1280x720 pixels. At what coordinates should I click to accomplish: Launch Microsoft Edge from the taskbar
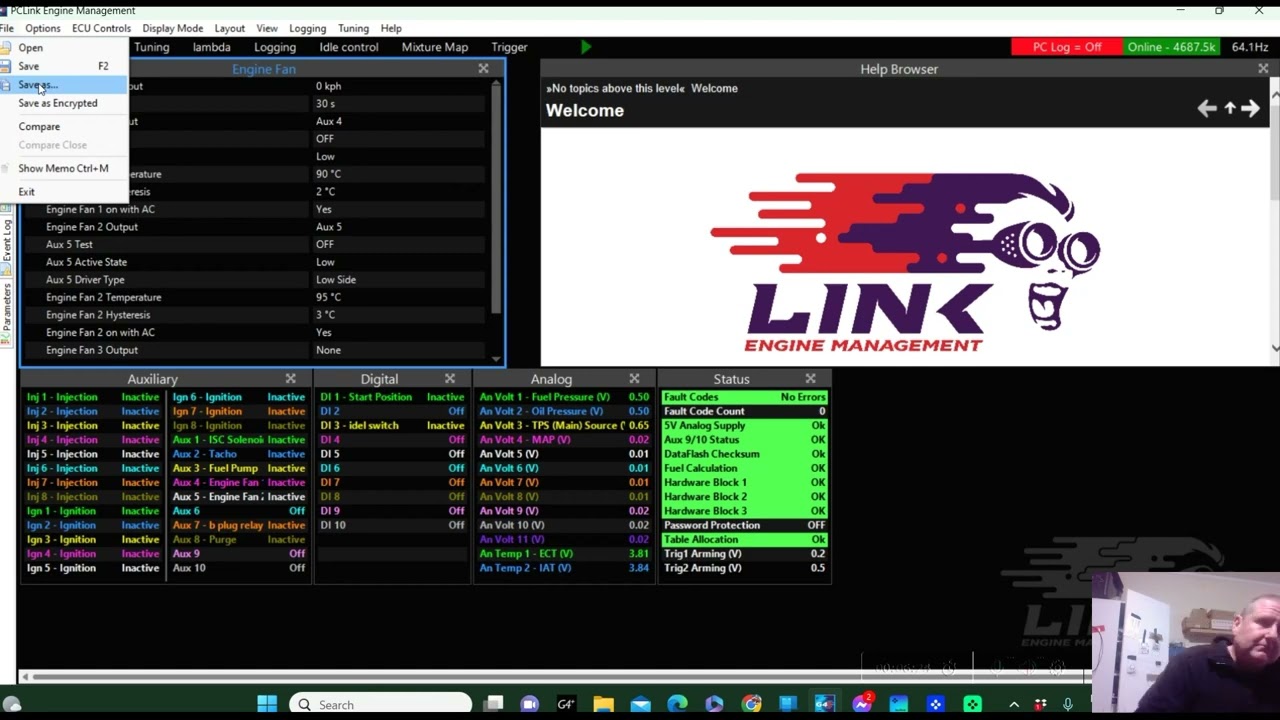(677, 704)
